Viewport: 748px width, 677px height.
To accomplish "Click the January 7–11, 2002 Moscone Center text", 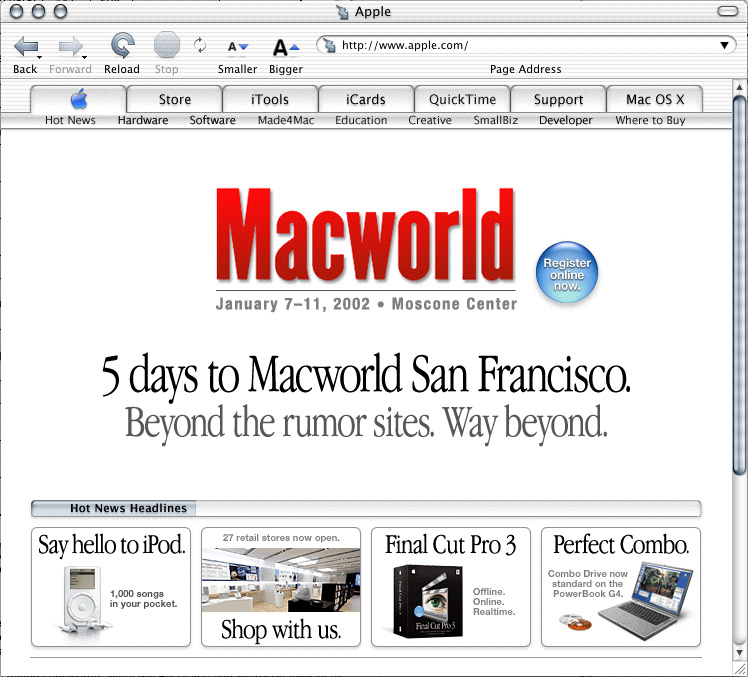I will tap(366, 304).
